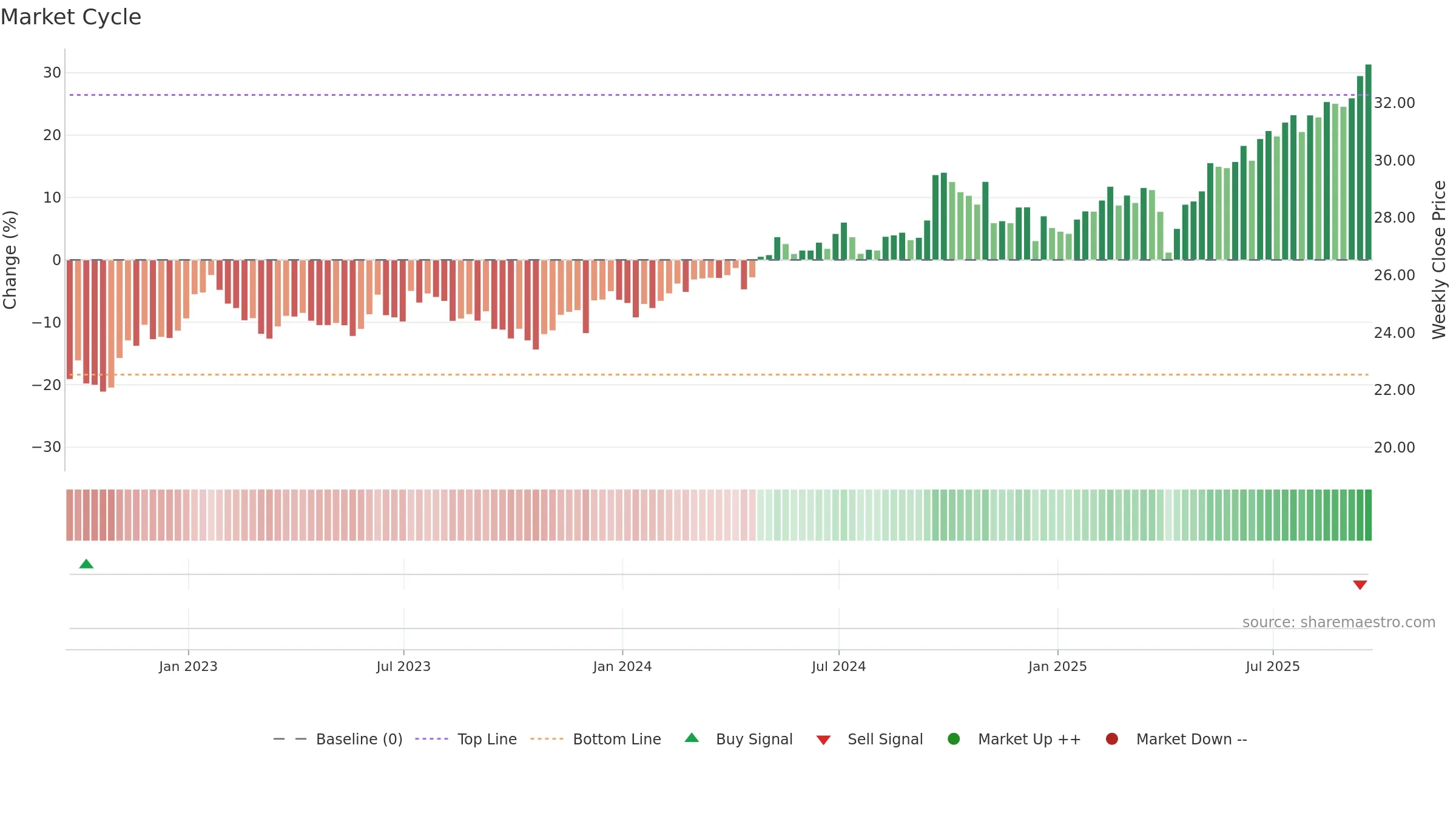Click the 30 left axis tick label

point(52,73)
